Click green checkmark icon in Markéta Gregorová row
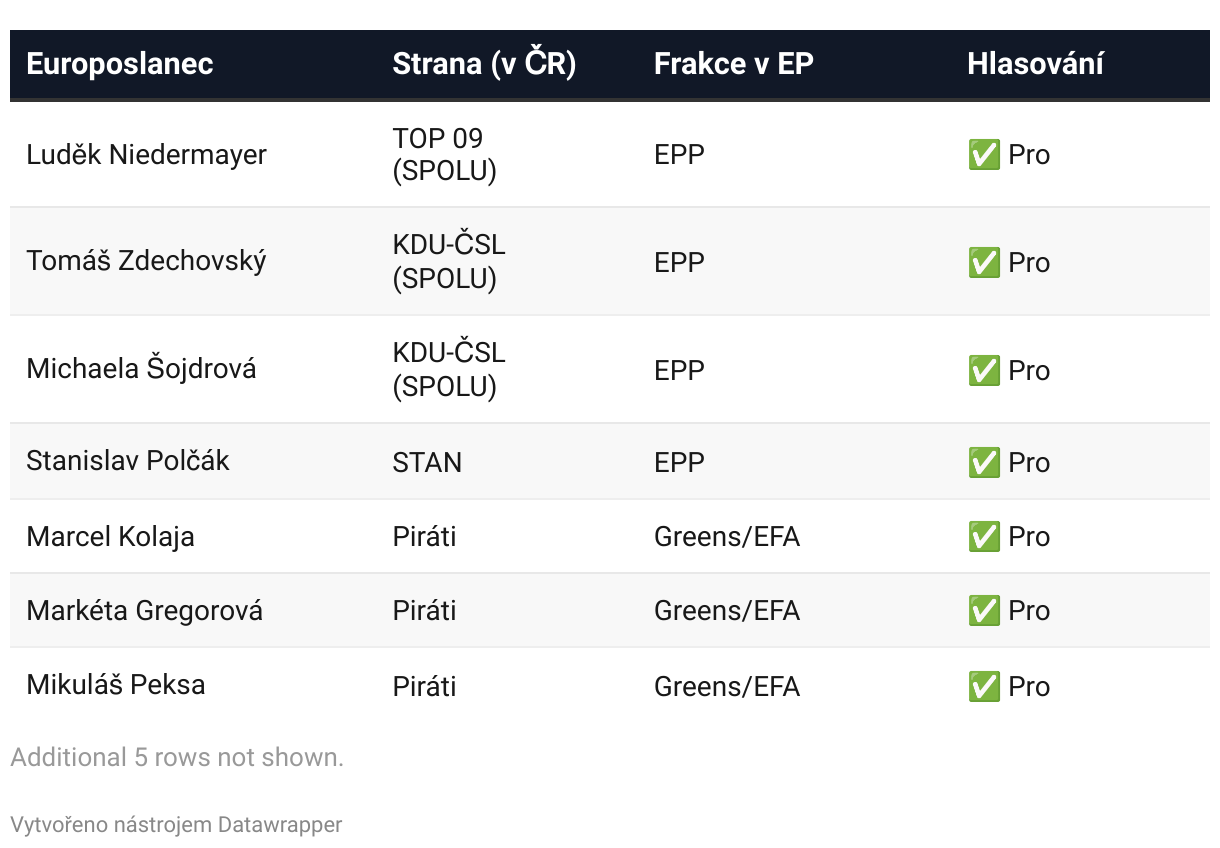Viewport: 1220px width, 848px height. [984, 611]
